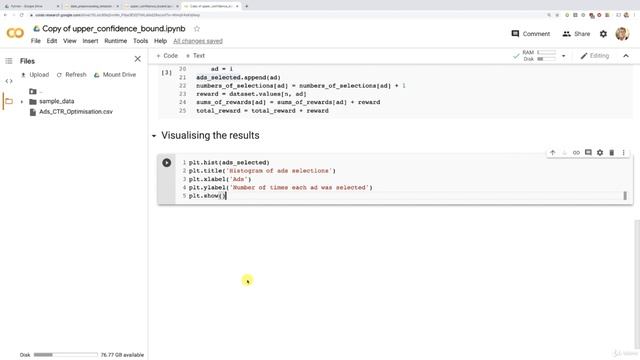This screenshot has height=360, width=640.
Task: Click the 'Visualising the results' heading
Action: 210,136
